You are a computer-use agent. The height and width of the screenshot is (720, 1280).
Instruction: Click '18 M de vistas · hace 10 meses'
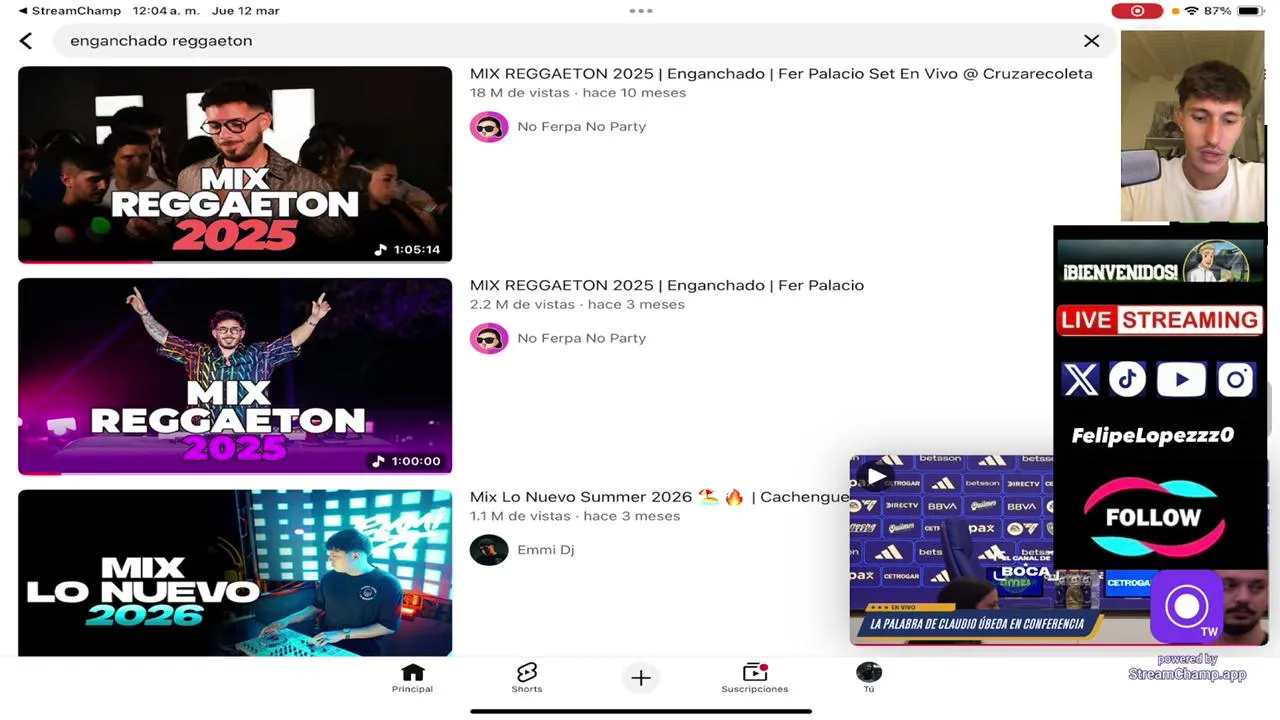[x=578, y=93]
